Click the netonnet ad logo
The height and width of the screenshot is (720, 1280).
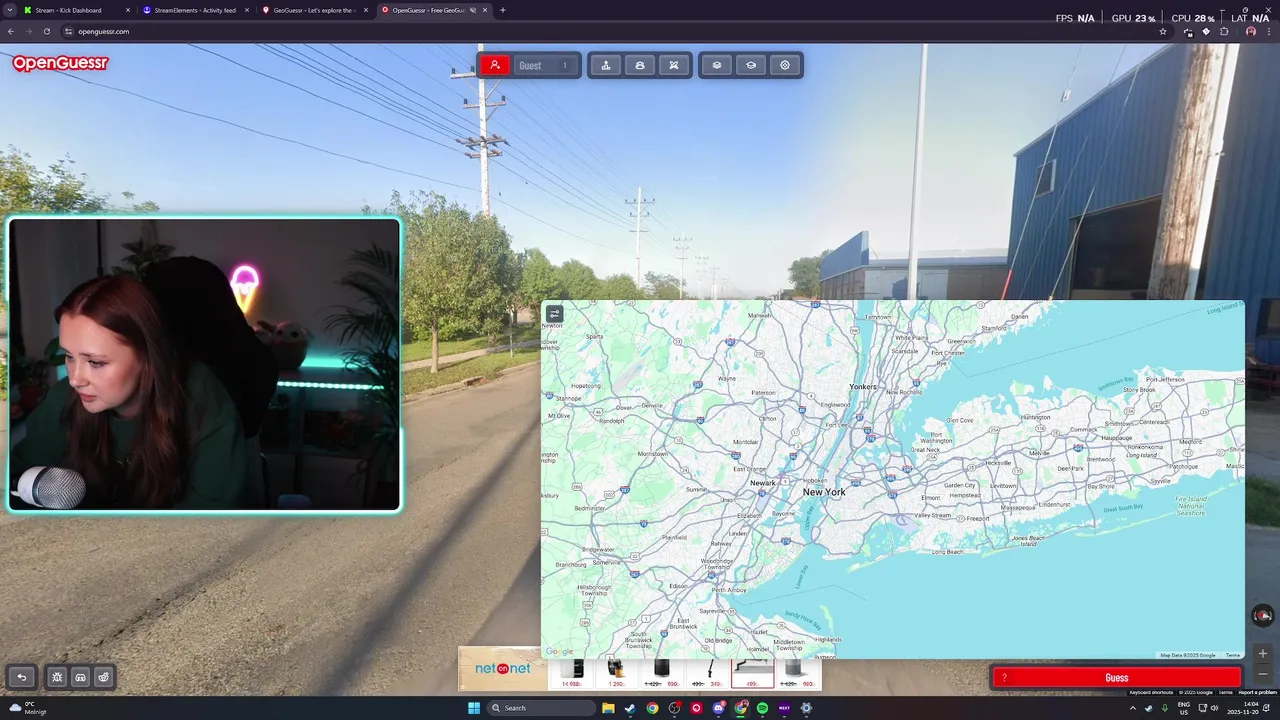point(503,668)
